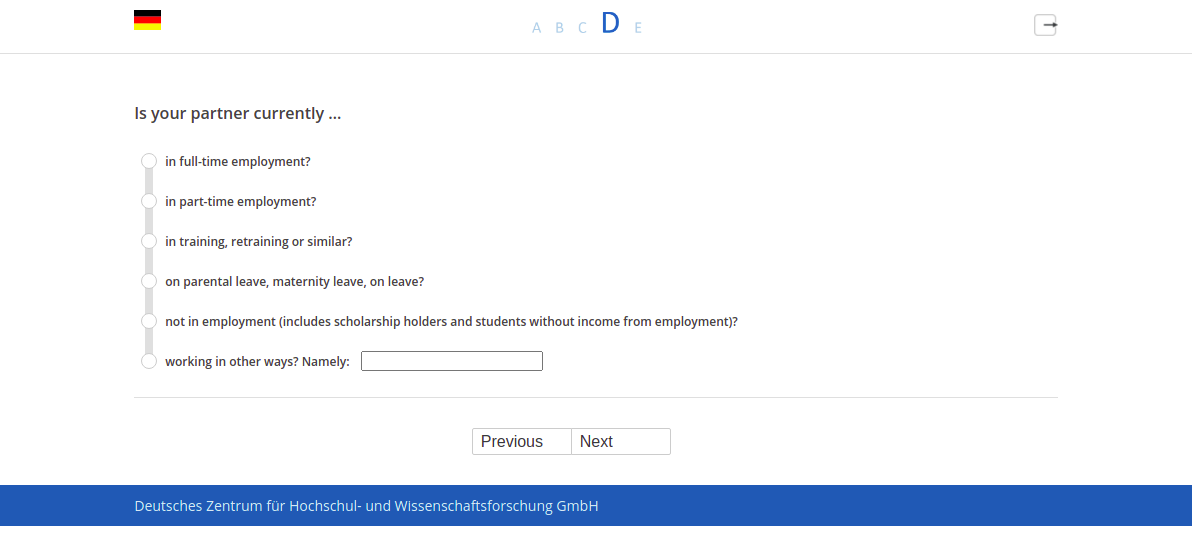Viewport: 1192px width, 535px height.
Task: Jump to section A in progress header
Action: pos(537,28)
